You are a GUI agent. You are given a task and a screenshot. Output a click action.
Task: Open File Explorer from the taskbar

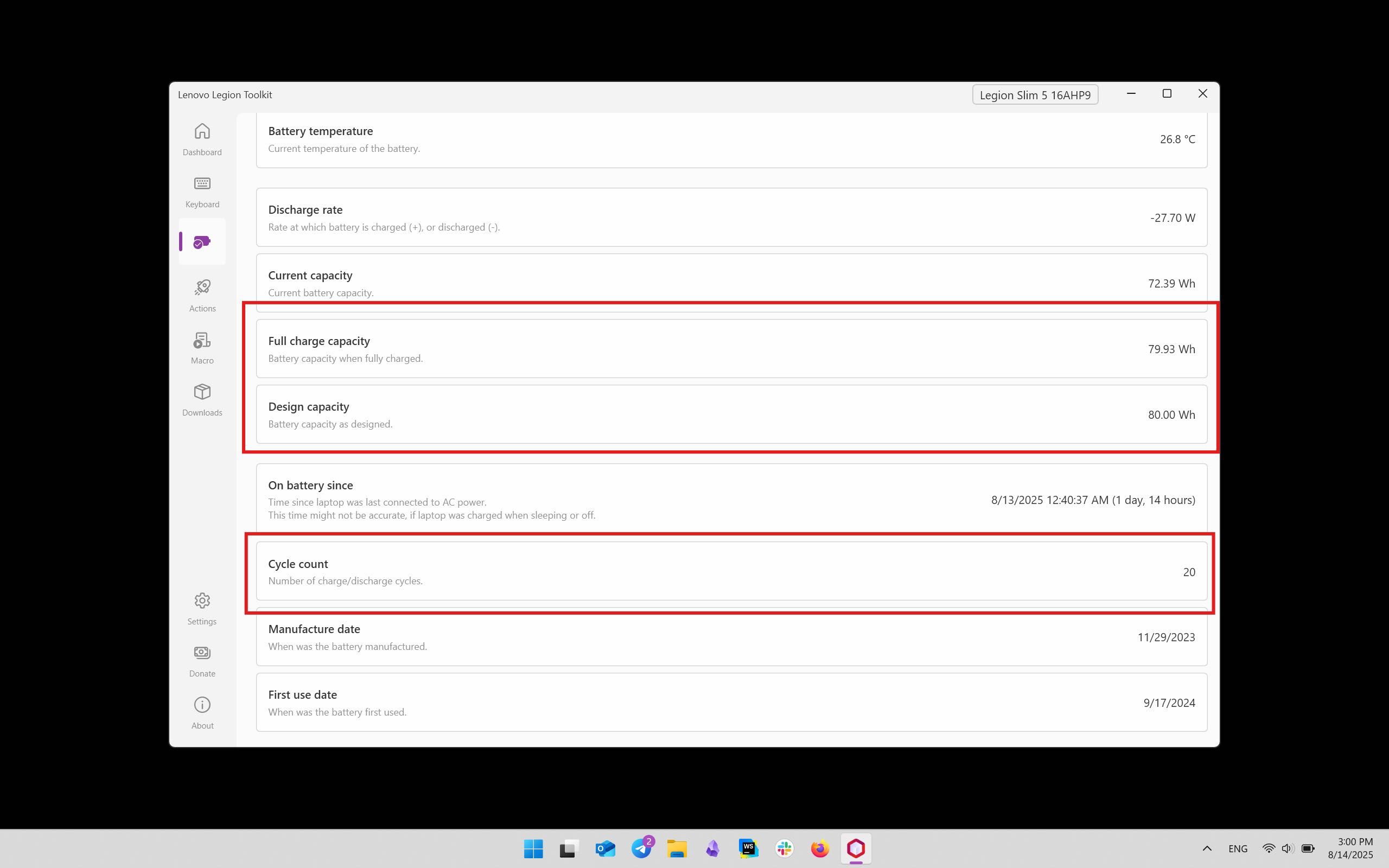coord(677,848)
